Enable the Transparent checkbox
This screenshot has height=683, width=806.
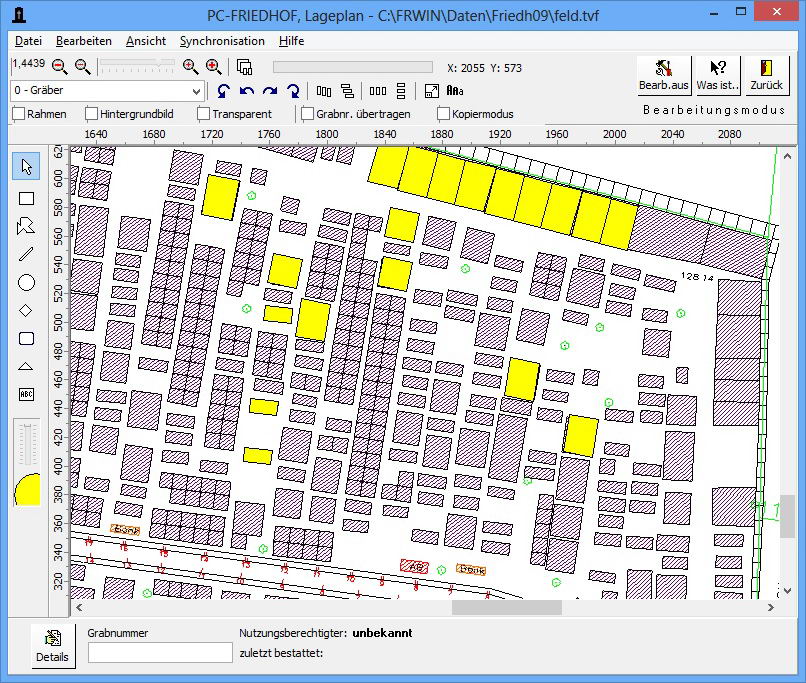[x=204, y=114]
